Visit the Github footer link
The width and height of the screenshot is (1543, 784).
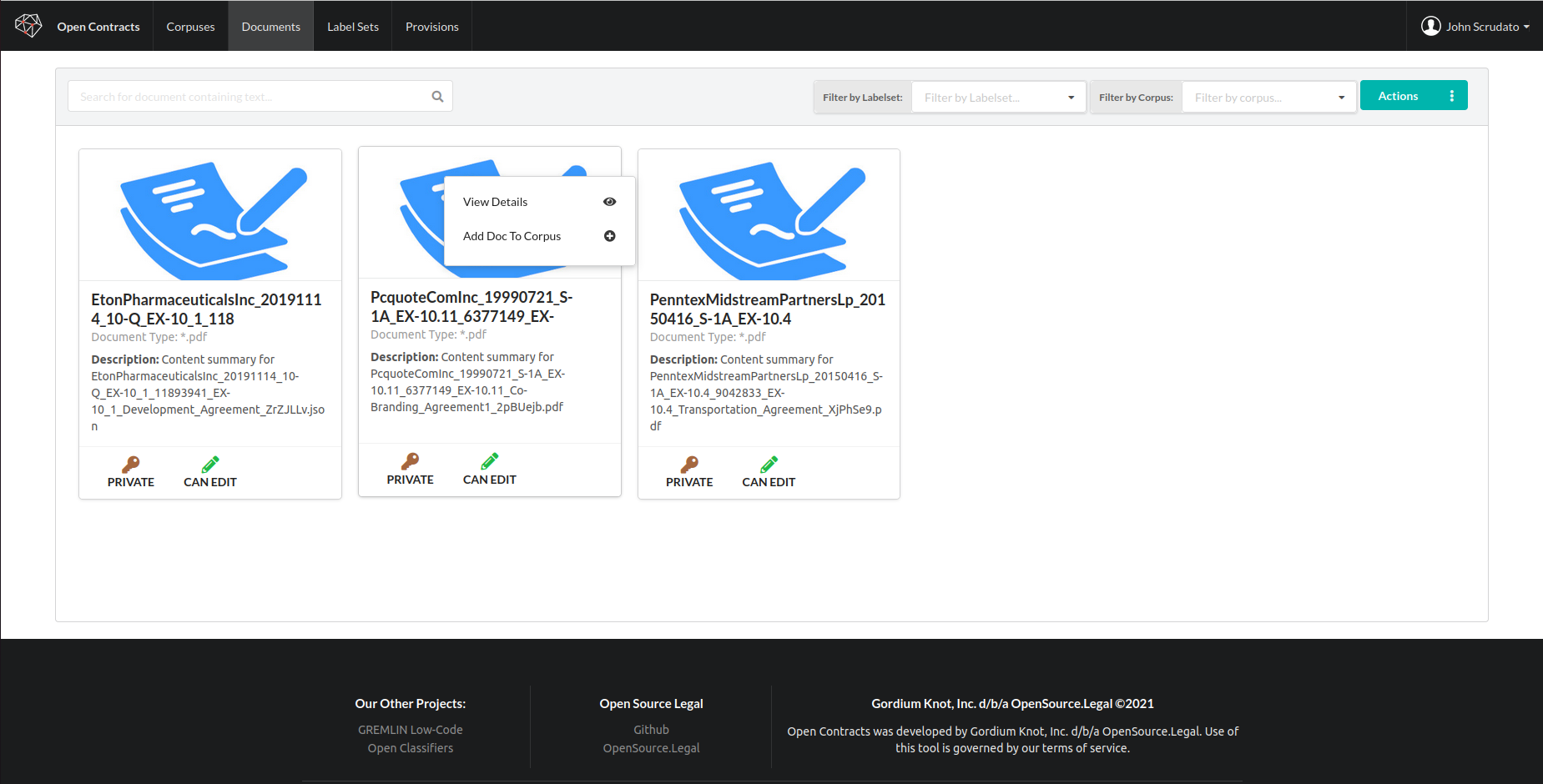click(651, 730)
